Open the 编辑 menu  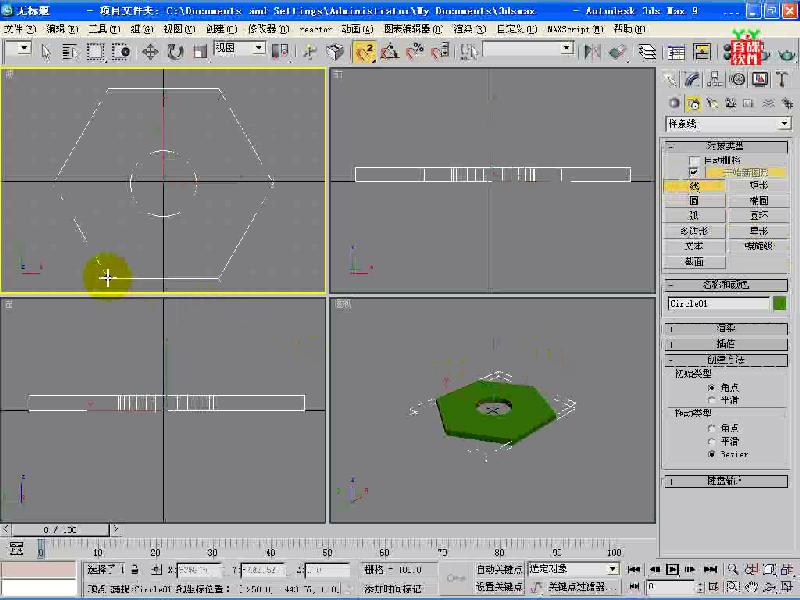click(x=62, y=29)
